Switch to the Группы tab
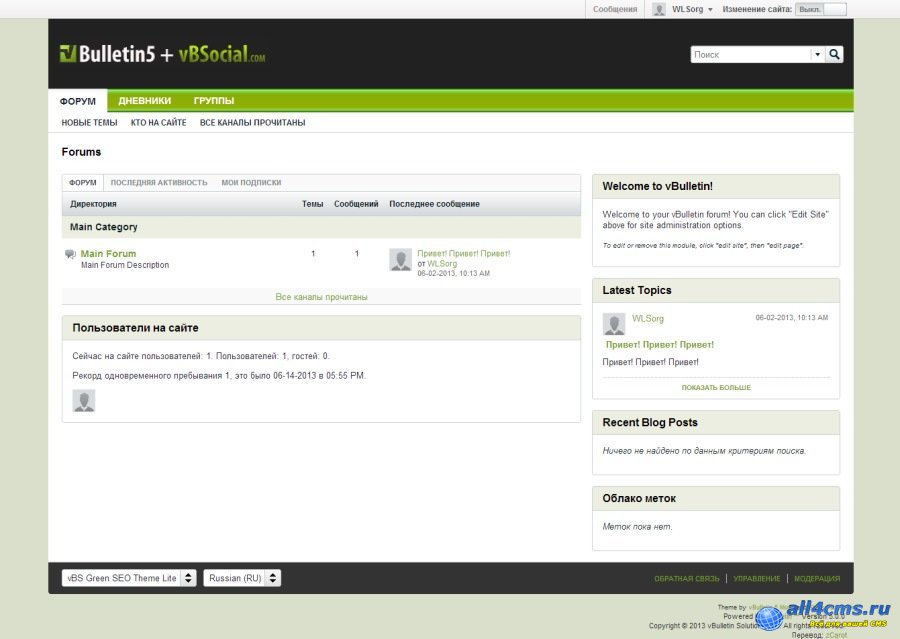900x639 pixels. pos(214,101)
